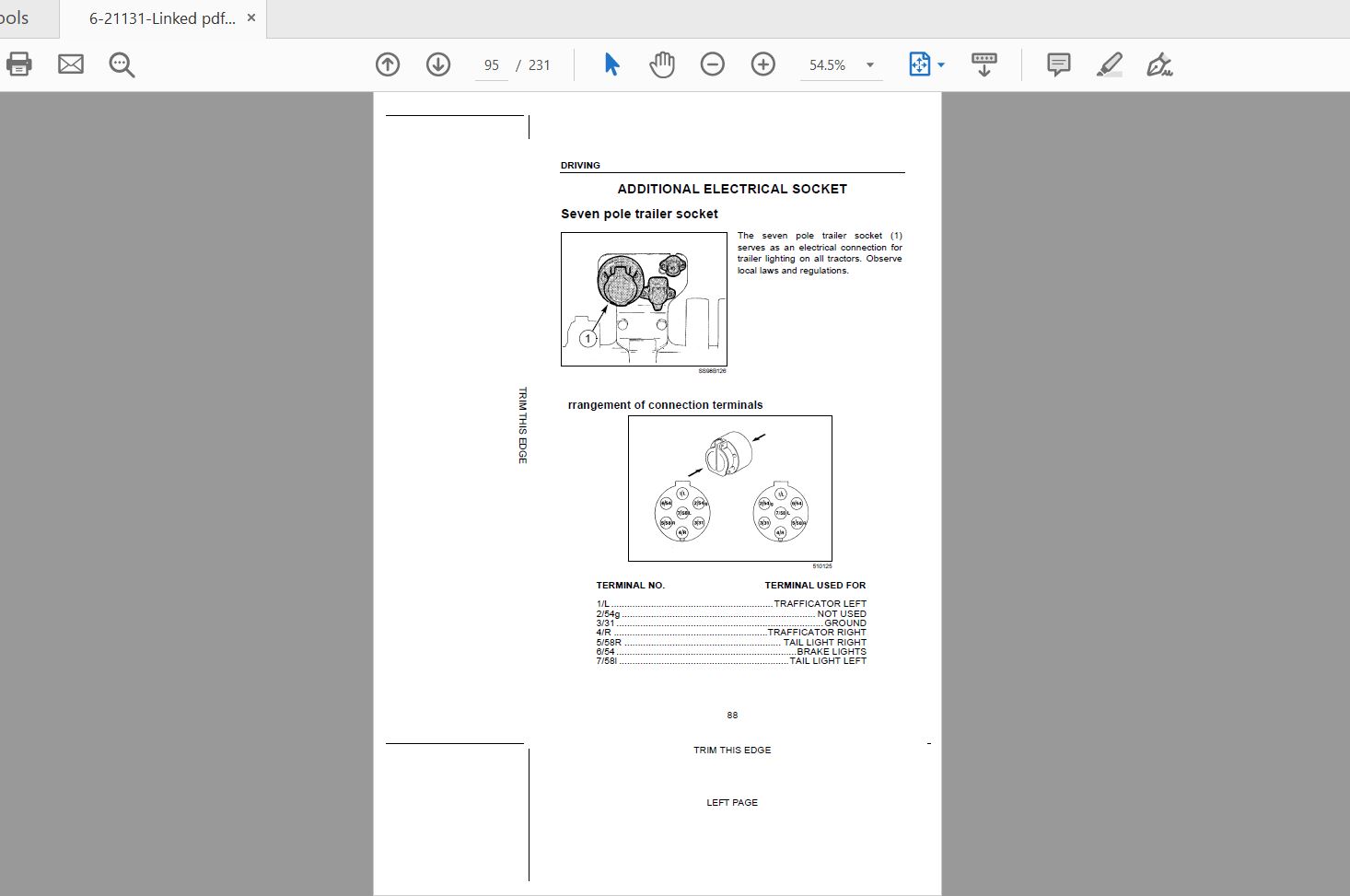This screenshot has height=896, width=1350.
Task: Click 'TAIL LIGHT LEFT' table entry
Action: pyautogui.click(x=828, y=661)
